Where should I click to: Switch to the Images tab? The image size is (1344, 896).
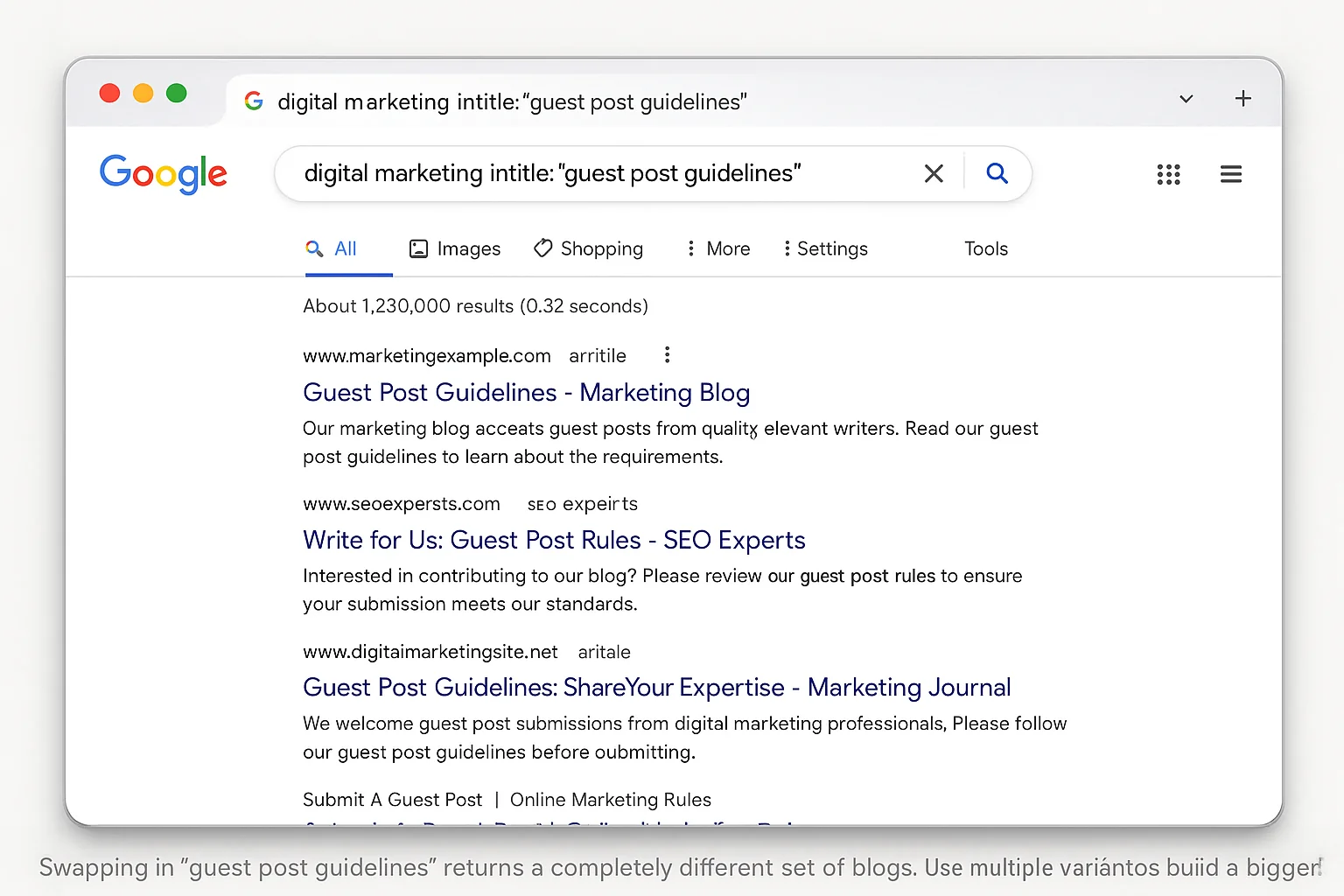point(468,248)
